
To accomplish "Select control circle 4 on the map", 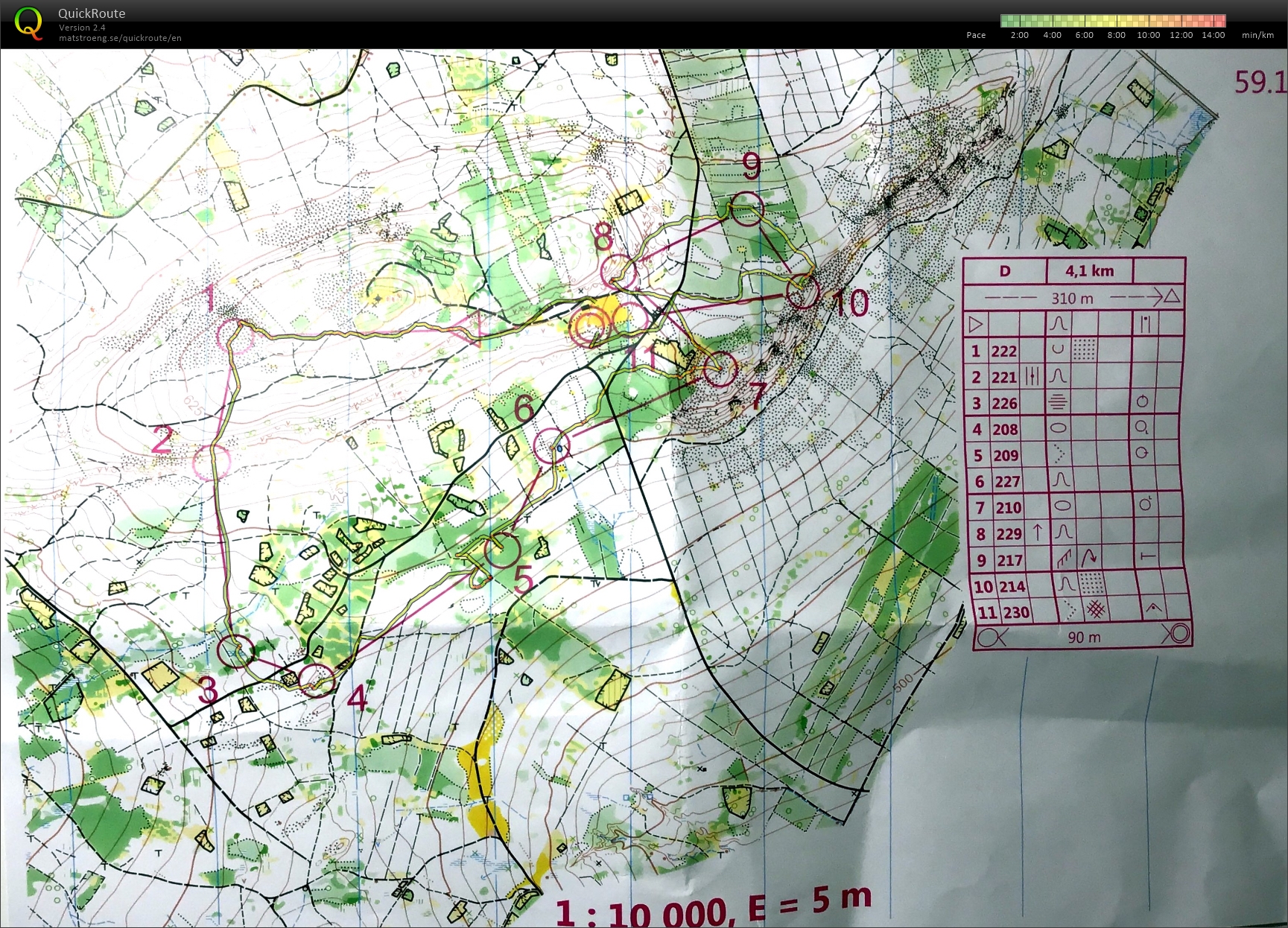I will 317,679.
